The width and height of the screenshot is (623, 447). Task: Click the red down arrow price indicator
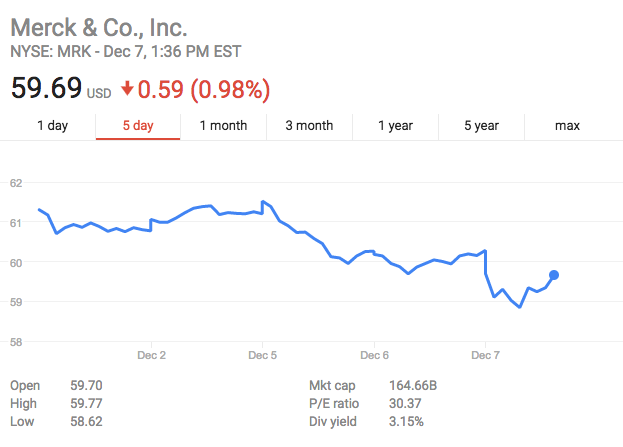click(x=127, y=89)
